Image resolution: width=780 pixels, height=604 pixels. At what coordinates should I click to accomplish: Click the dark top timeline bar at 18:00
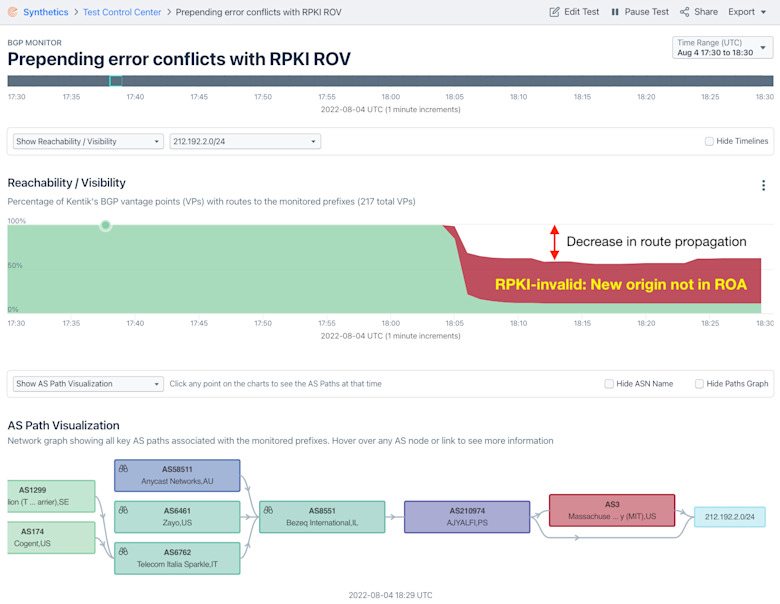pos(390,81)
